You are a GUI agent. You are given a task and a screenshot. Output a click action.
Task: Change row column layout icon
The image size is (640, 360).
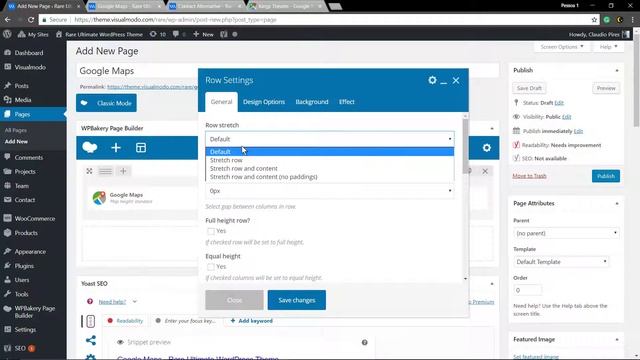coord(105,171)
